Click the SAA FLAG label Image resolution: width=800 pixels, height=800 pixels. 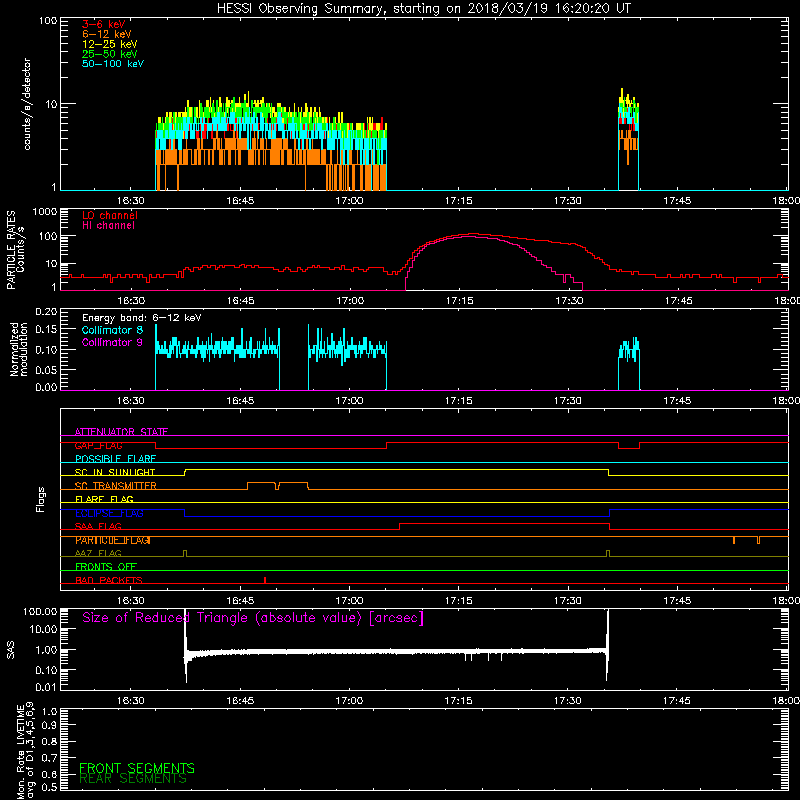click(x=98, y=527)
